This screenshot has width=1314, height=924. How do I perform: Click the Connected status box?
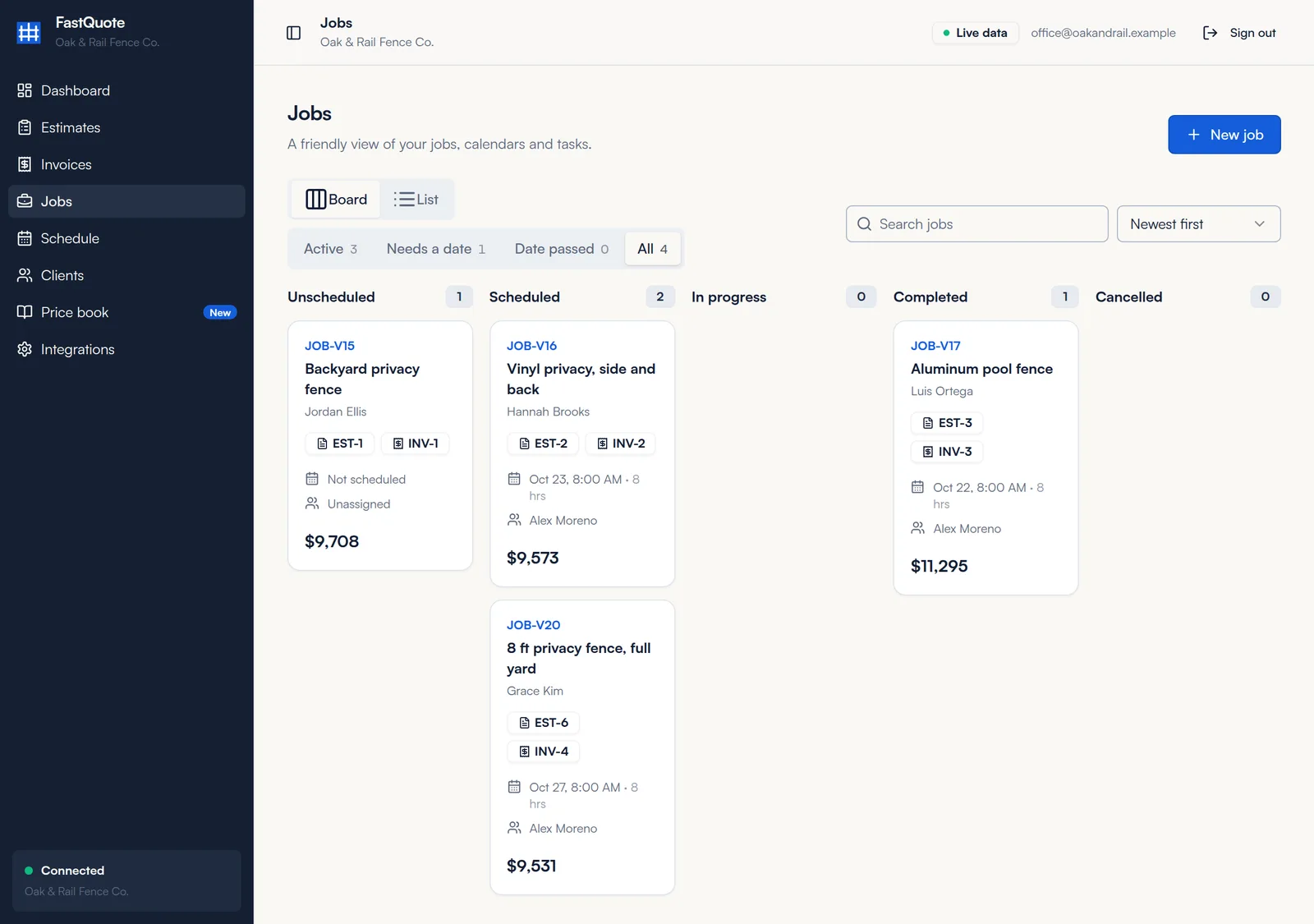(126, 880)
